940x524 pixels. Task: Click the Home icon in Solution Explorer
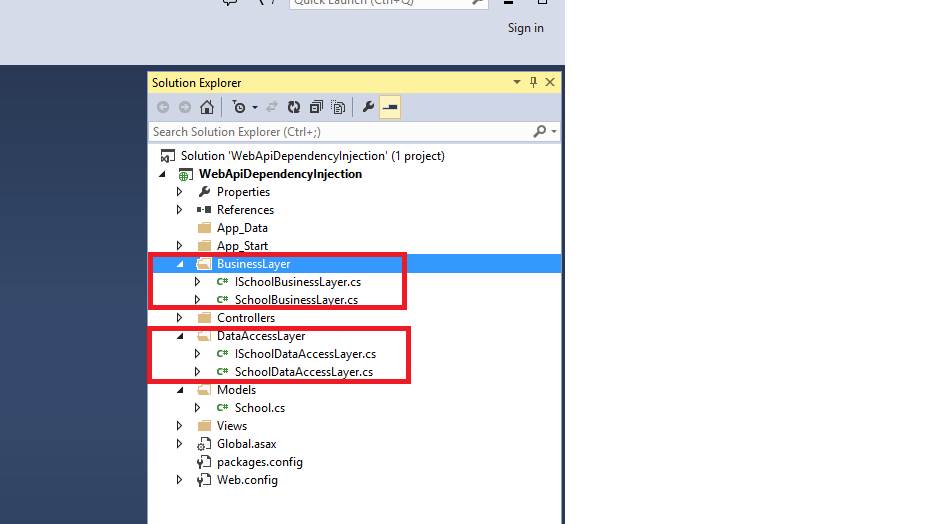(207, 107)
